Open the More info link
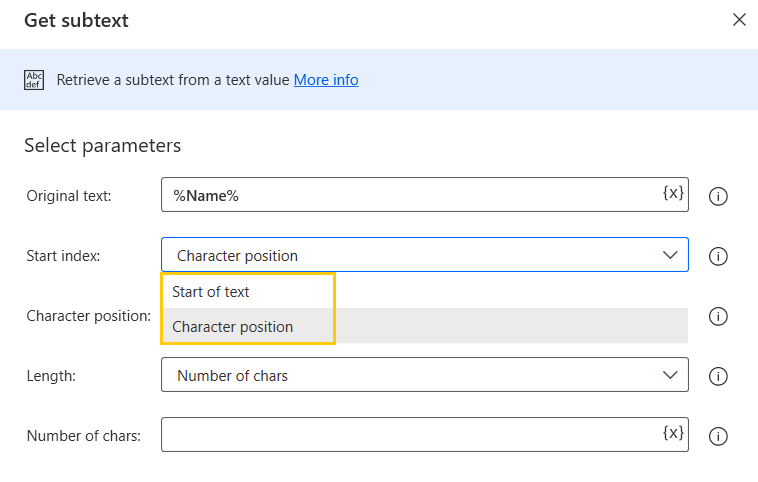This screenshot has width=758, height=482. pos(326,80)
